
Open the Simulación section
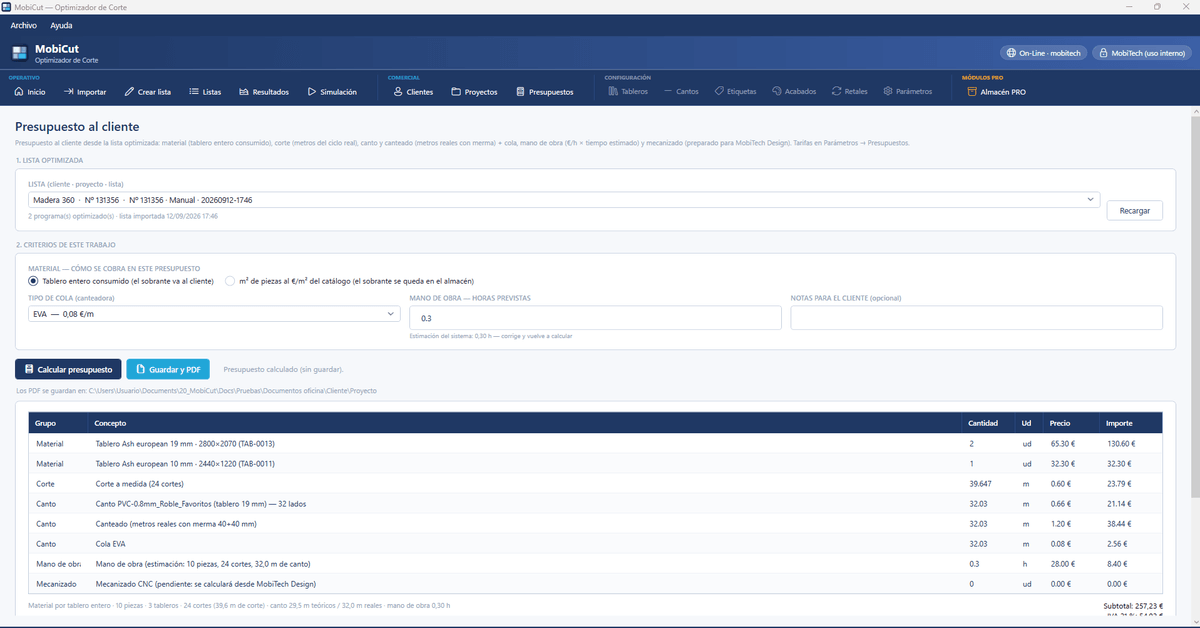[331, 91]
